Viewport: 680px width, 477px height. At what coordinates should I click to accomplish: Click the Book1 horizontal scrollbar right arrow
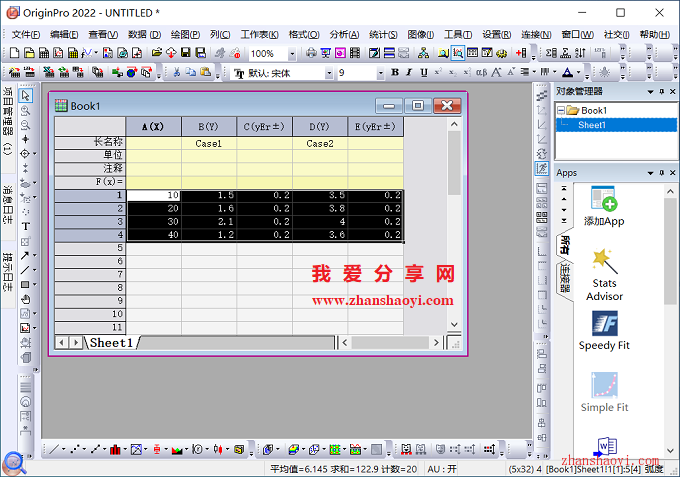(436, 343)
